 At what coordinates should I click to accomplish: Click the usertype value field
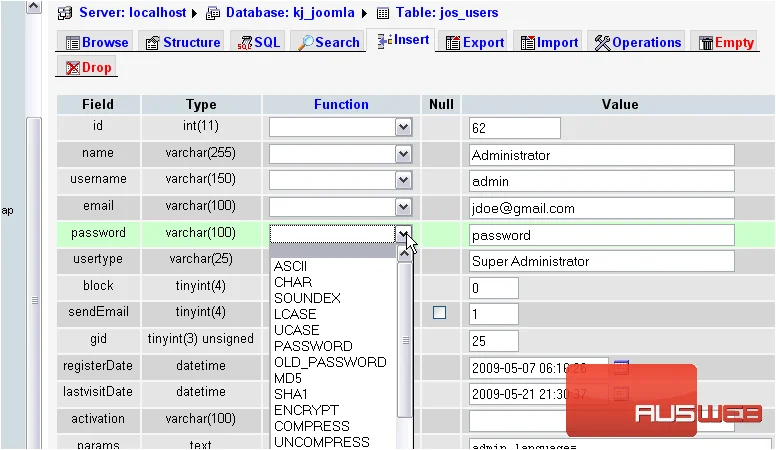coord(602,261)
